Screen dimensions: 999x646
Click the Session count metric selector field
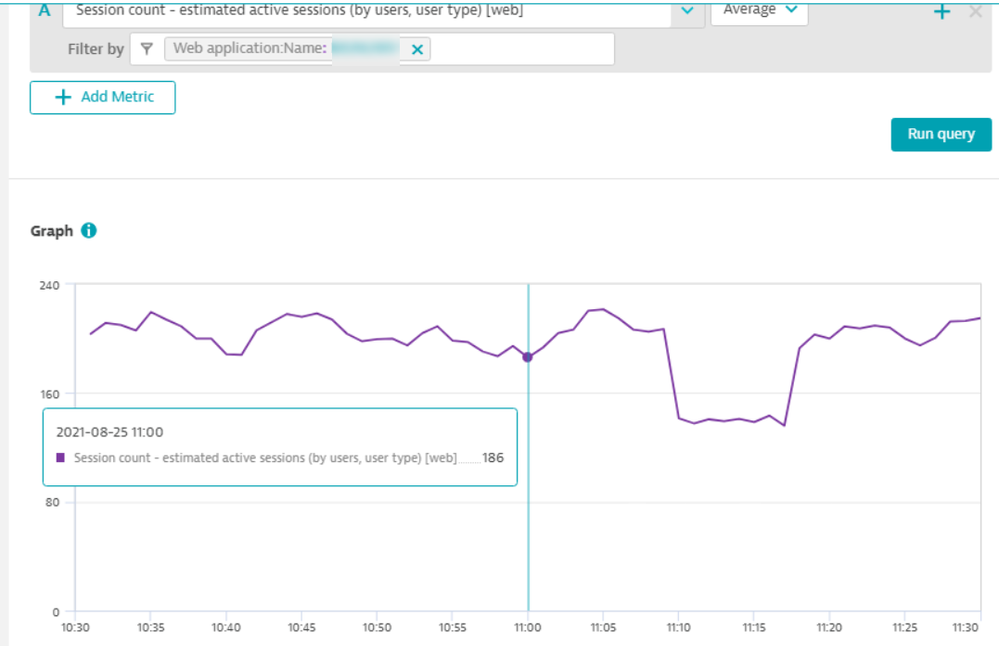point(370,11)
